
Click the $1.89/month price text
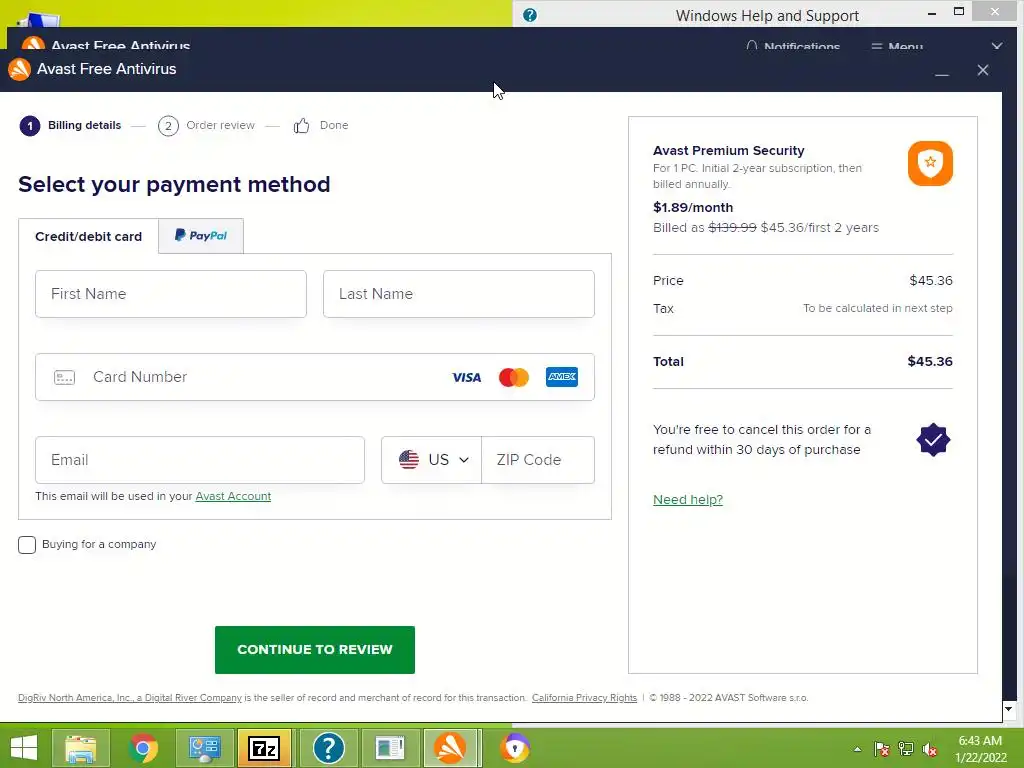click(693, 208)
